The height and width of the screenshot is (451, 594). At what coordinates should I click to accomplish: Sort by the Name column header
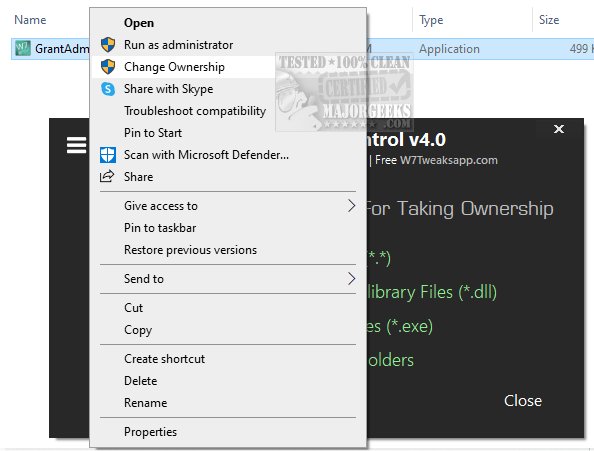[x=30, y=20]
